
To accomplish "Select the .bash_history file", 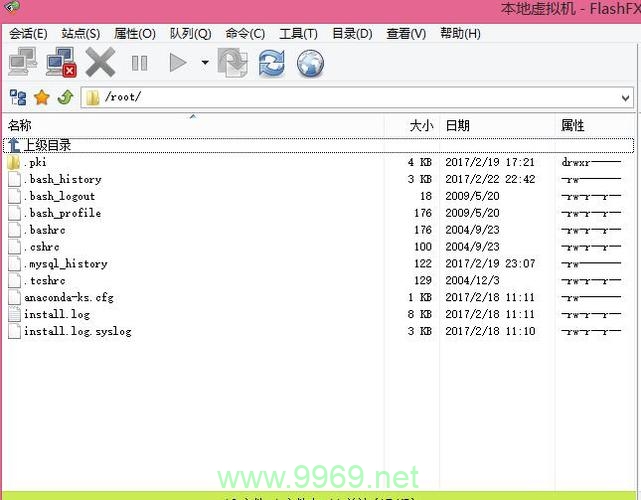I will click(62, 179).
